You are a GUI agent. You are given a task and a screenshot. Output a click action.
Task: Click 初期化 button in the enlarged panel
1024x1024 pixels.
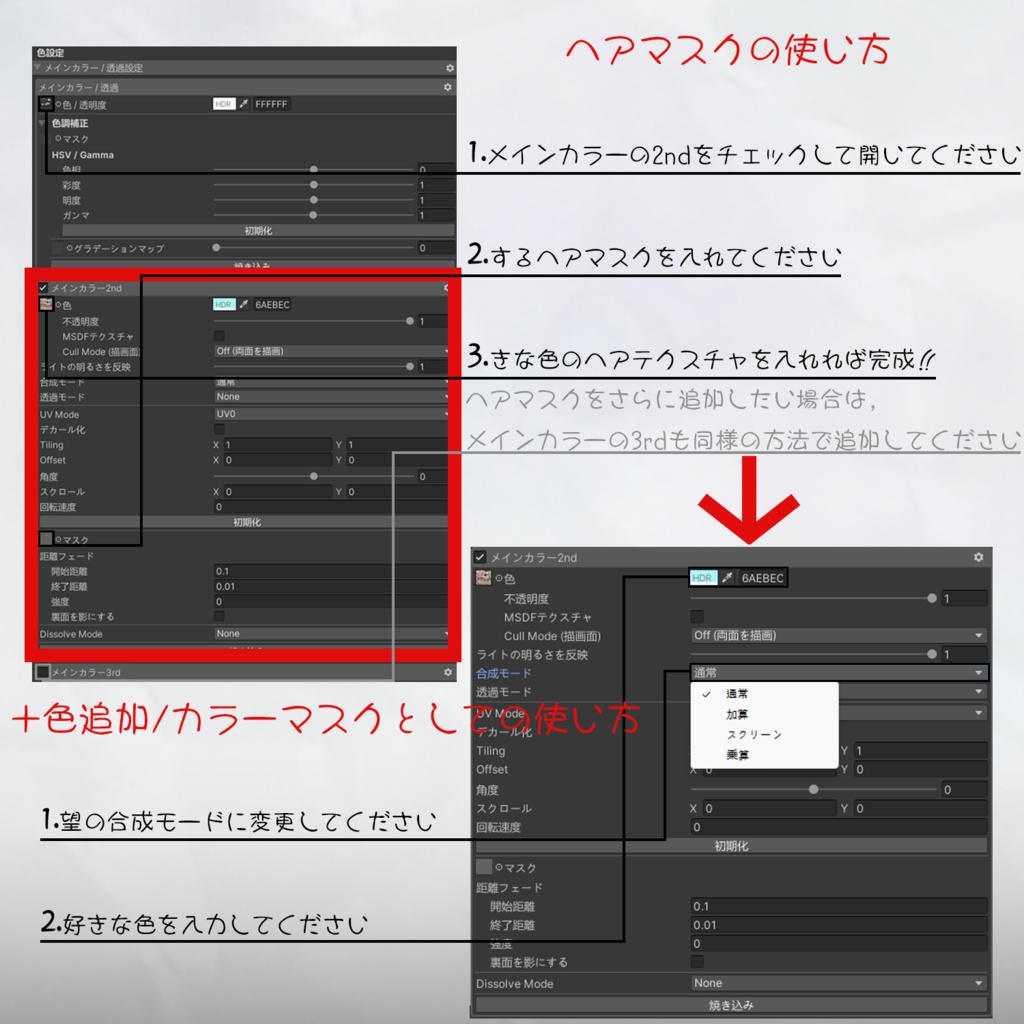tap(731, 846)
